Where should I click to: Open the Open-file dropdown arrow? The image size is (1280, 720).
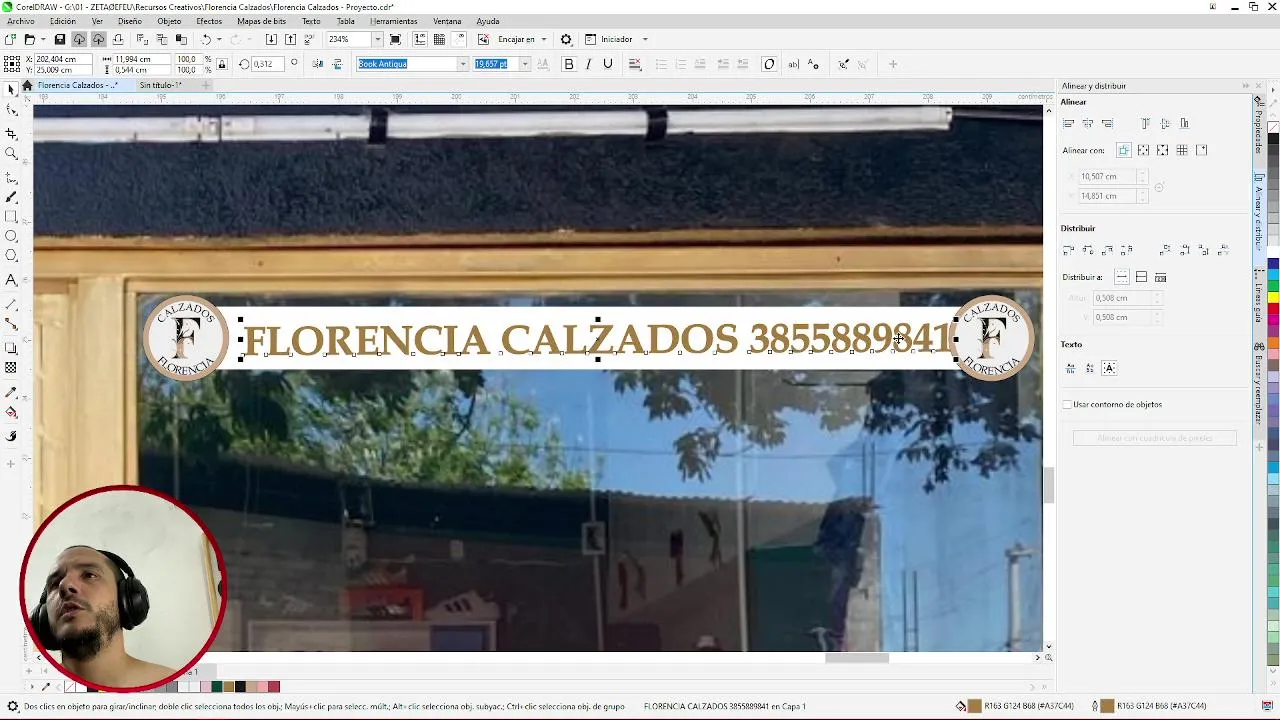42,39
